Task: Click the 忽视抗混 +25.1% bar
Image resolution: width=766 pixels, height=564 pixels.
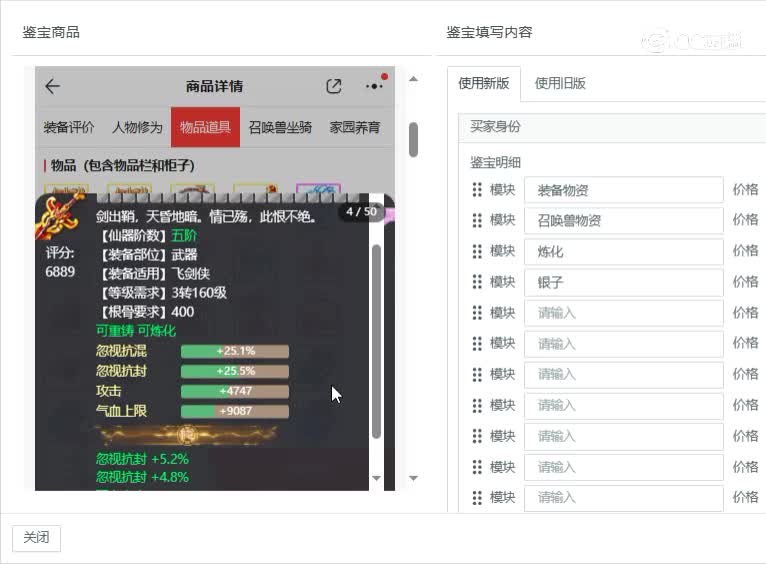Action: [235, 351]
